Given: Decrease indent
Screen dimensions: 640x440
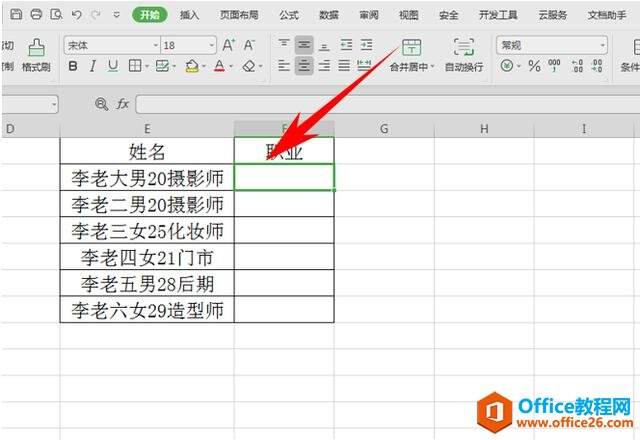Looking at the screenshot, I should [346, 44].
